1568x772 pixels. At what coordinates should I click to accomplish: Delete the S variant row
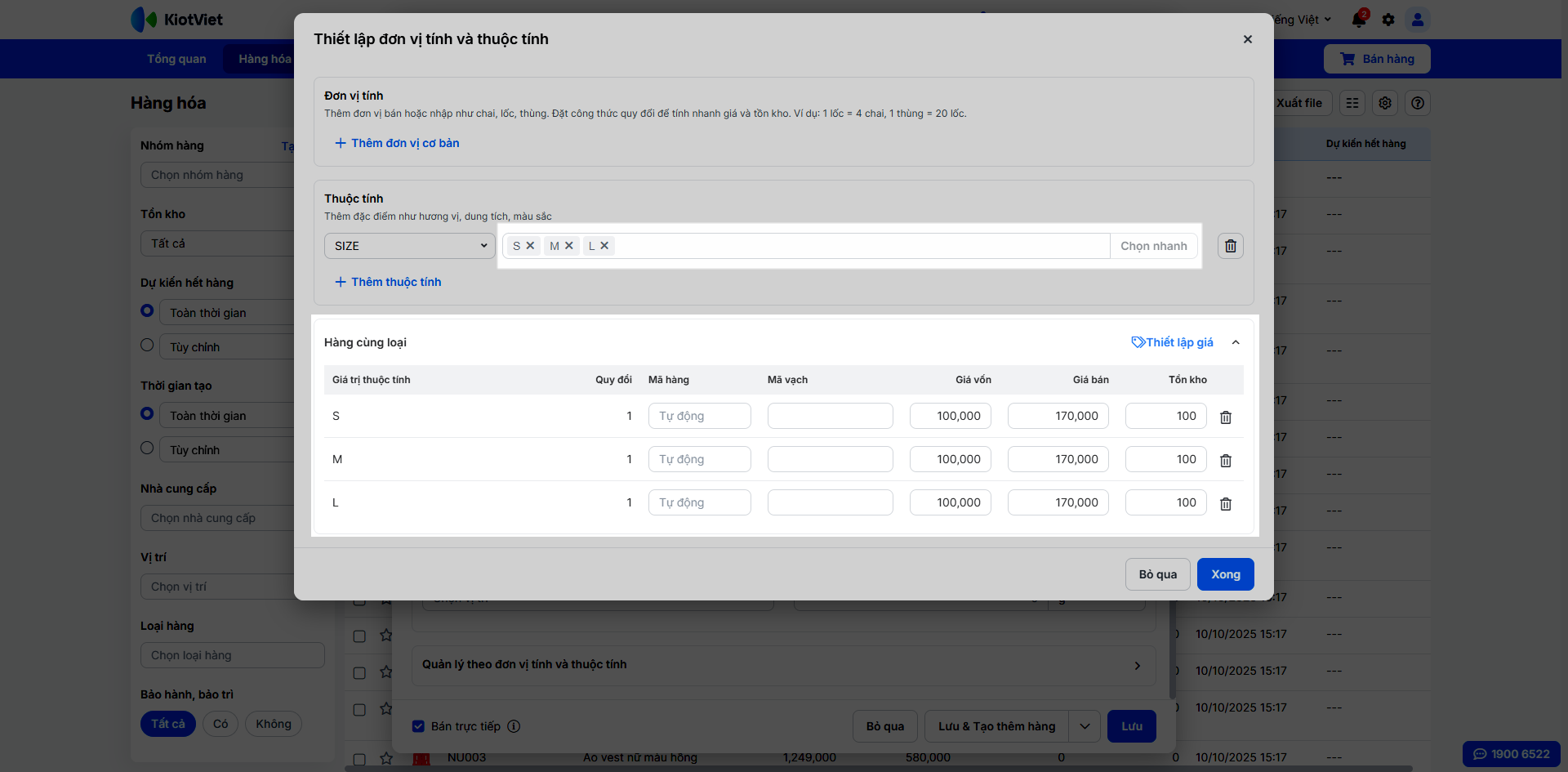click(1226, 417)
